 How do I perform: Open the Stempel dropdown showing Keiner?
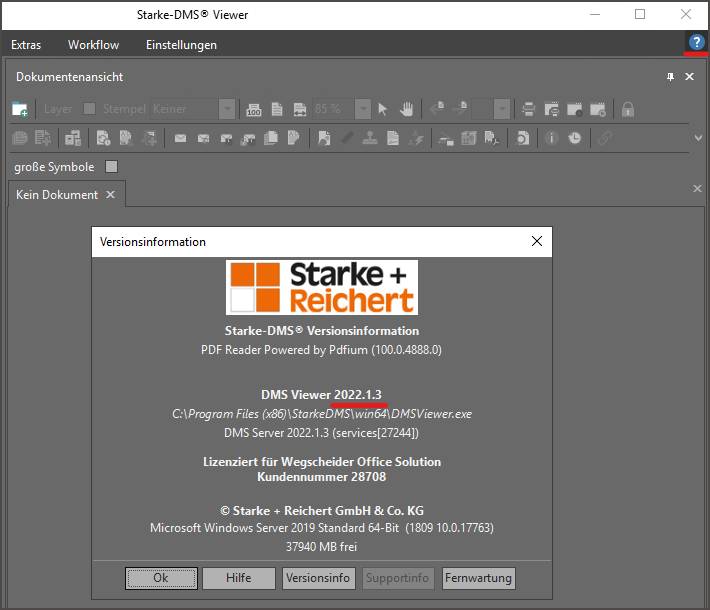pyautogui.click(x=226, y=109)
